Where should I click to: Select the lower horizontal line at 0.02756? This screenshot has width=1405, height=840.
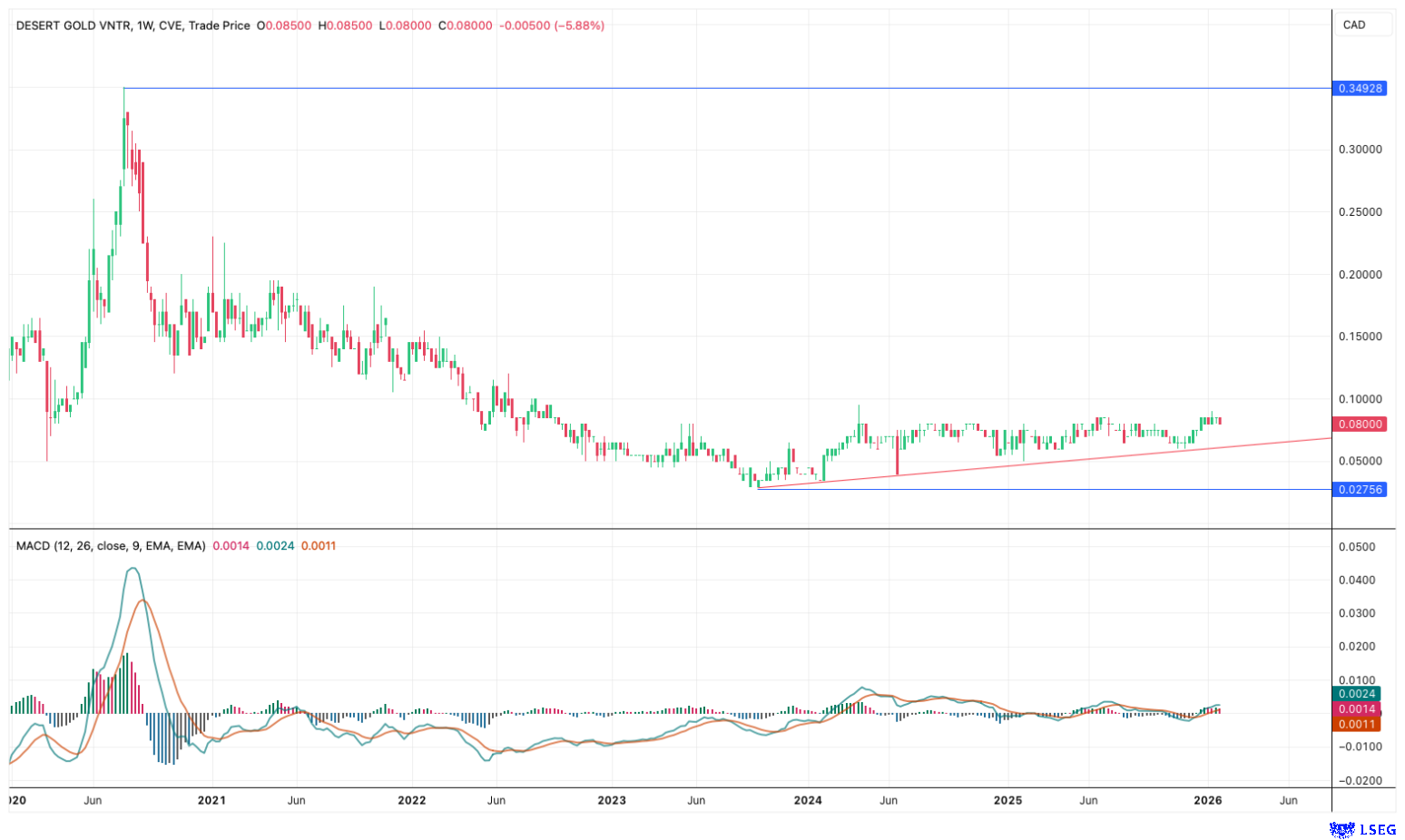pos(1044,490)
